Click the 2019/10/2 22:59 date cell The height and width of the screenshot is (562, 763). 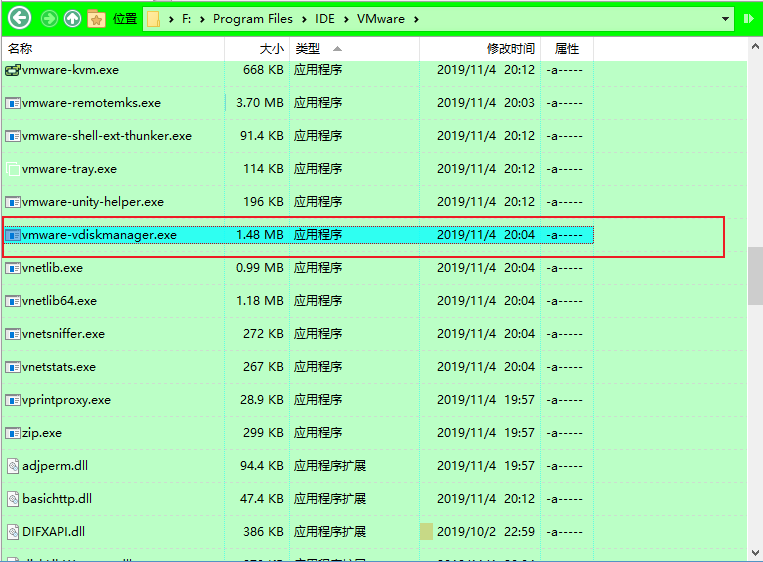point(486,532)
